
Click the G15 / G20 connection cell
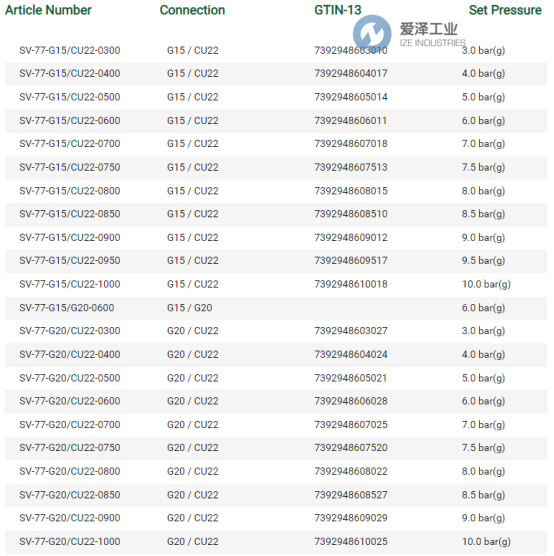click(x=190, y=308)
